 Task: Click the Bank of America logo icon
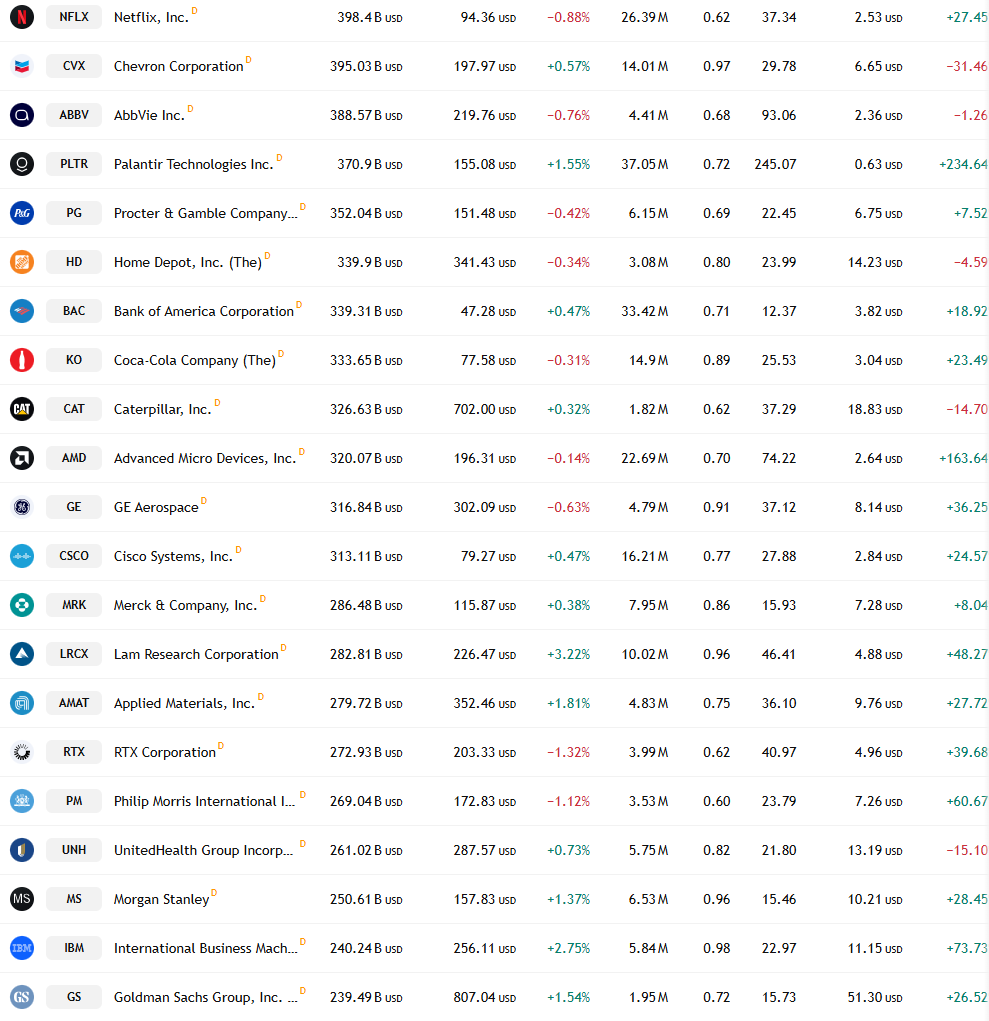[21, 311]
